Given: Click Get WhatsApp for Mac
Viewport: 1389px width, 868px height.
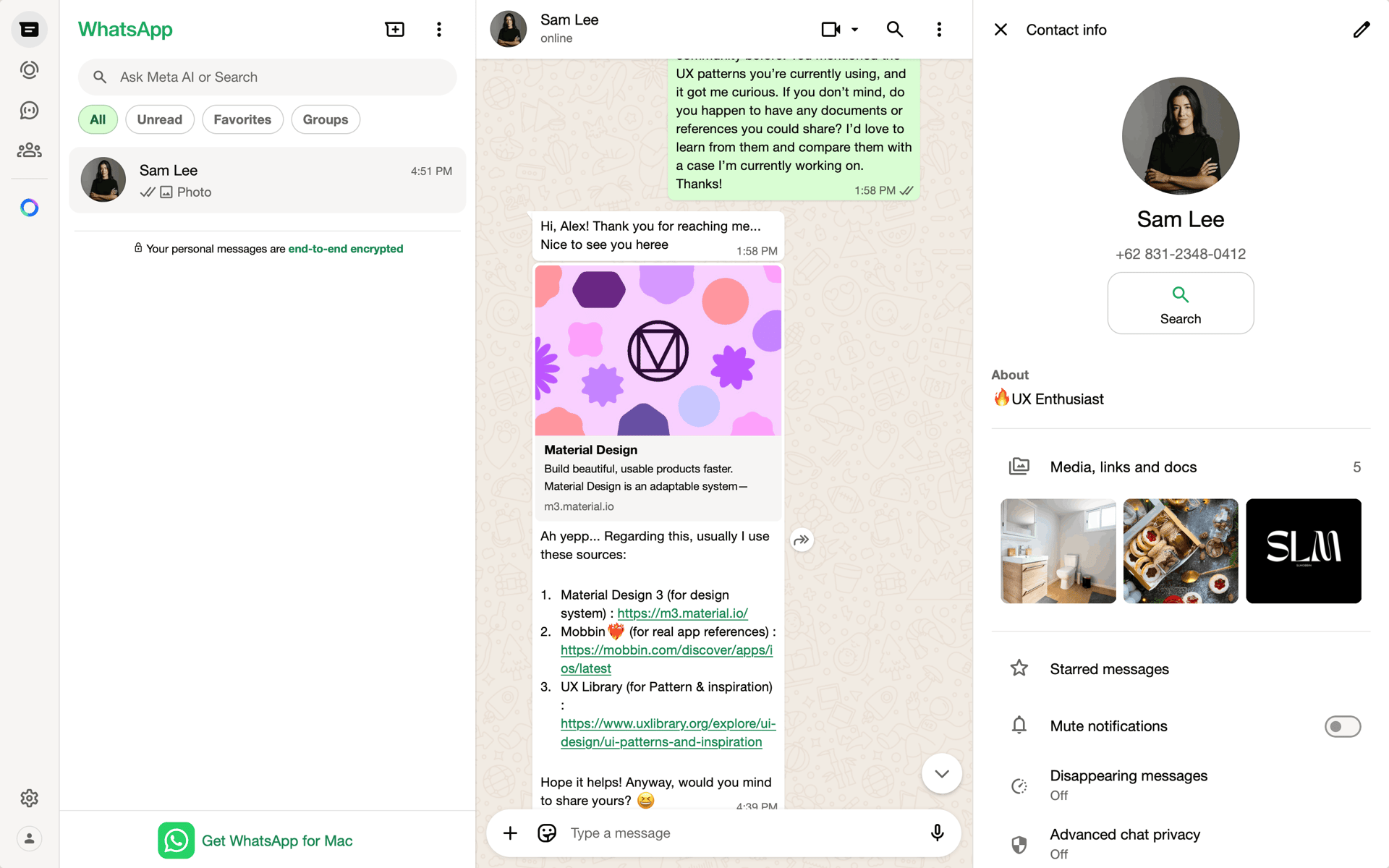Looking at the screenshot, I should [x=256, y=841].
